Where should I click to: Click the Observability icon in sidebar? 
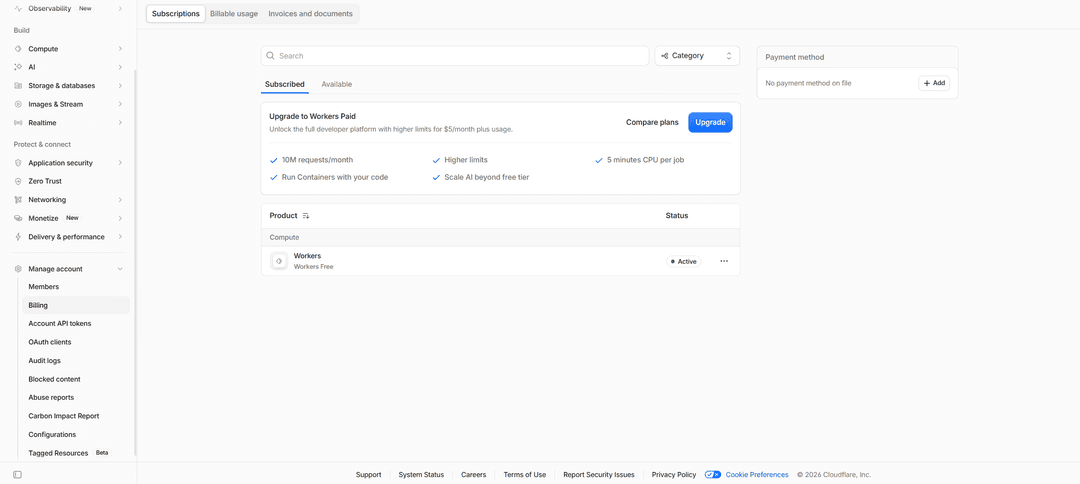pos(18,9)
